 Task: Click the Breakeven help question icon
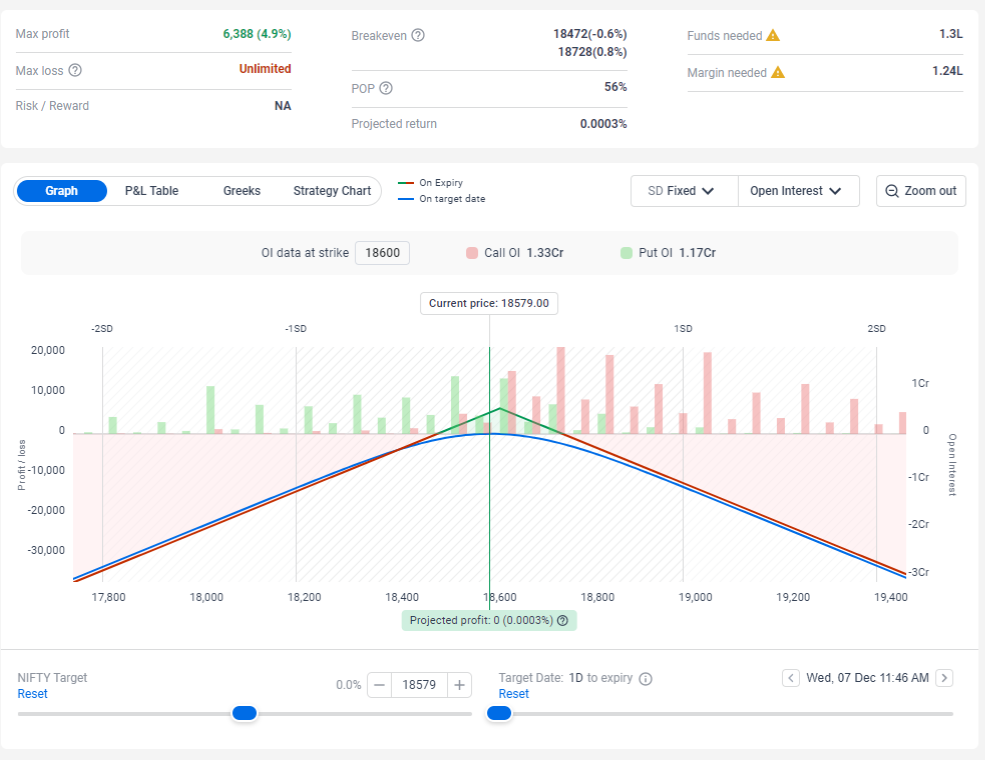click(x=418, y=35)
